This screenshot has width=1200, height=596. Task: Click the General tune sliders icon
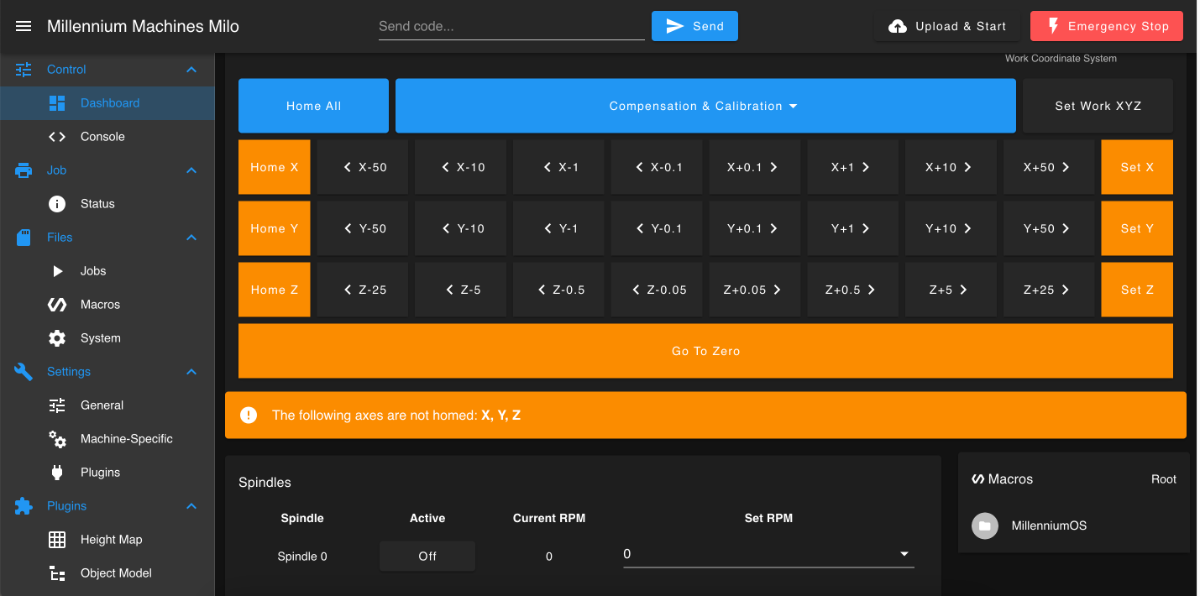pyautogui.click(x=57, y=405)
